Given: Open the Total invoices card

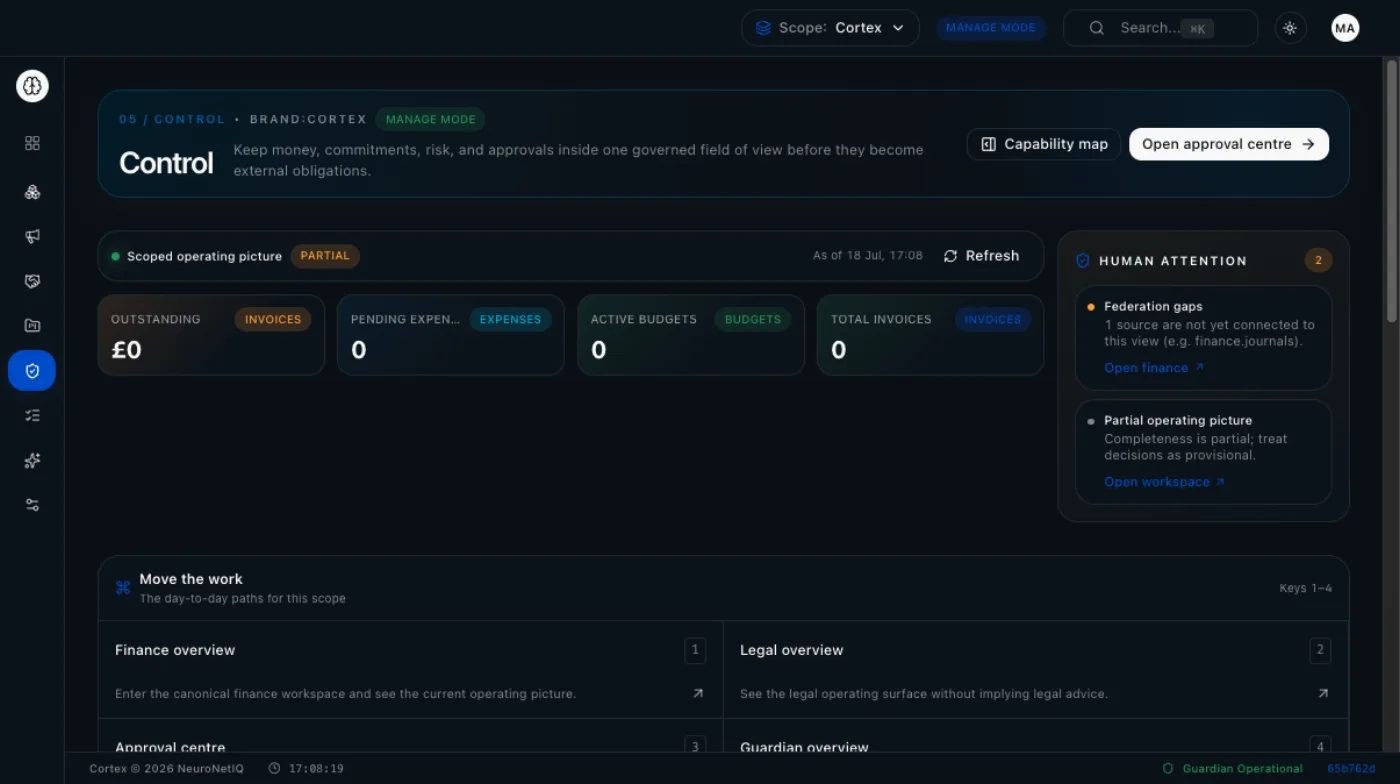Looking at the screenshot, I should (930, 335).
